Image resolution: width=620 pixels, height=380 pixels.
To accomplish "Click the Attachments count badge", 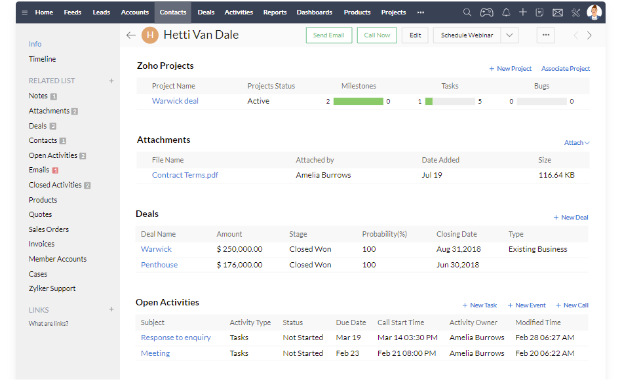I will 74,112.
